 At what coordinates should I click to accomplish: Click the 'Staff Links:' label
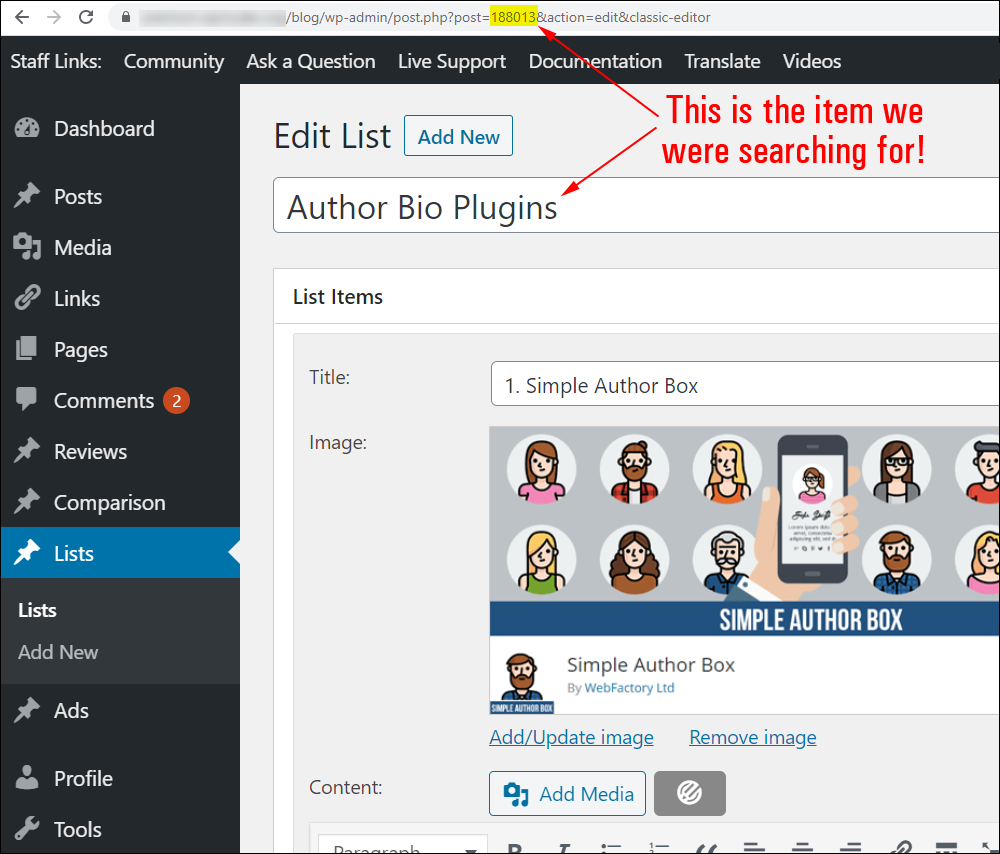pos(56,61)
